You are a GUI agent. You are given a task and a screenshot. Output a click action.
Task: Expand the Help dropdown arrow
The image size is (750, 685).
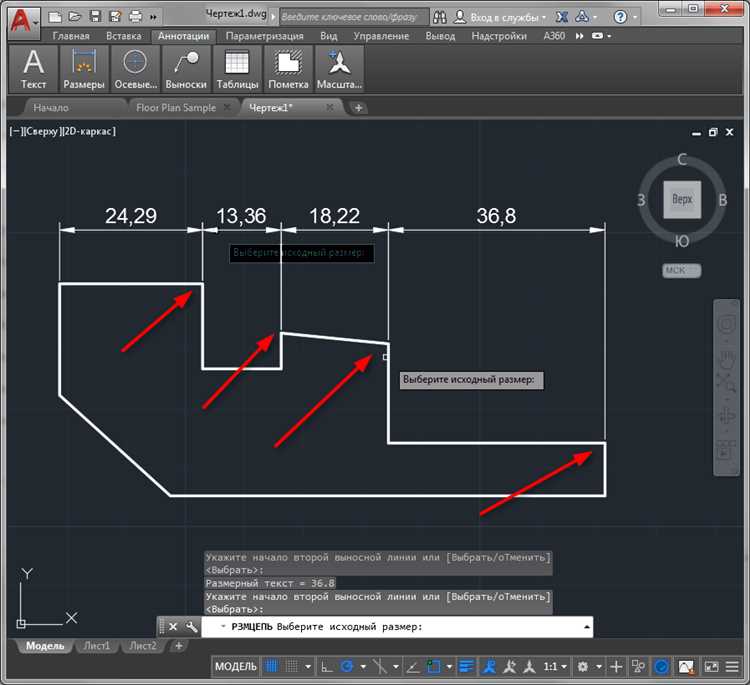click(x=635, y=18)
